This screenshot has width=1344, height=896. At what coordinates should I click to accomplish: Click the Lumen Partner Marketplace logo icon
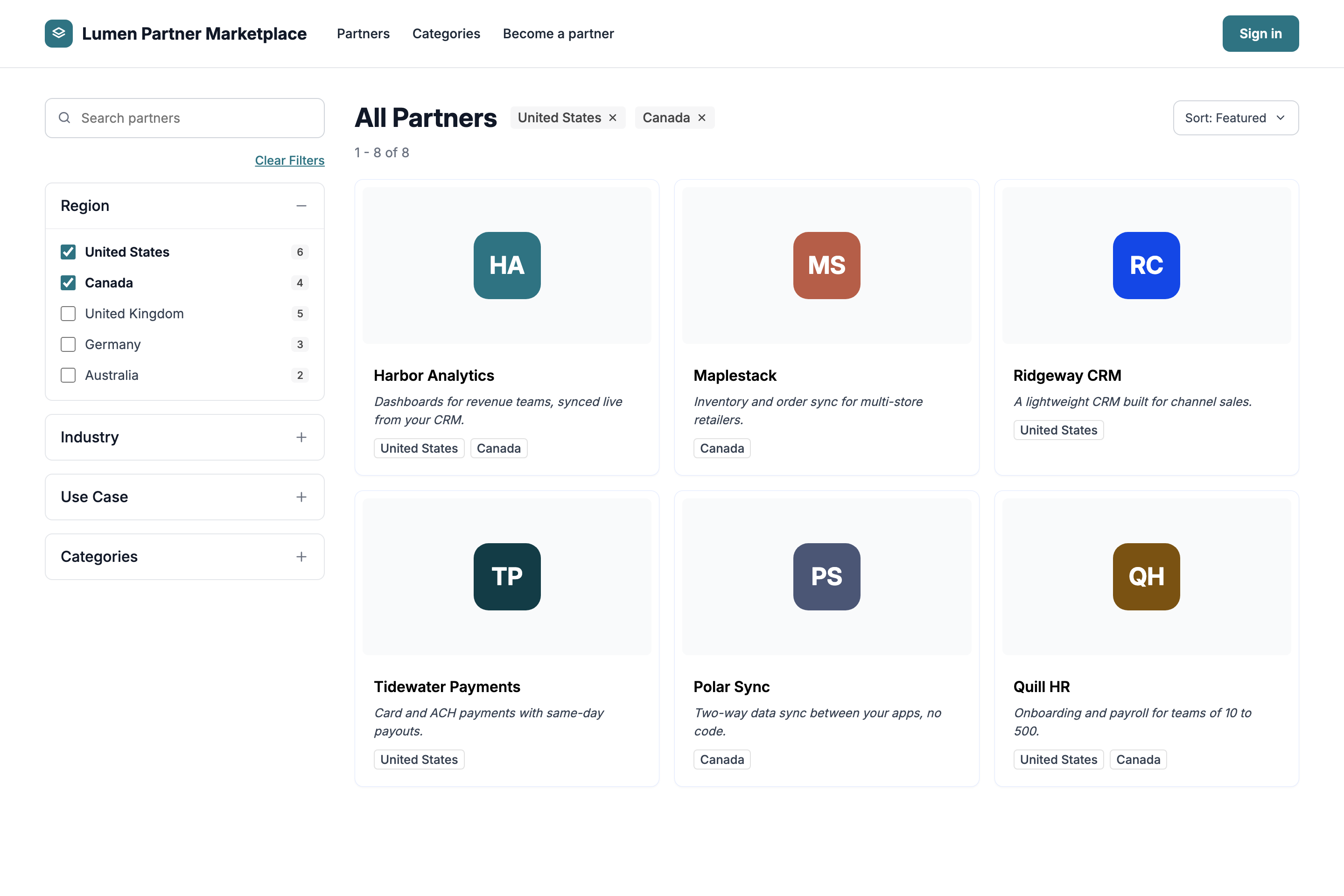pyautogui.click(x=59, y=33)
